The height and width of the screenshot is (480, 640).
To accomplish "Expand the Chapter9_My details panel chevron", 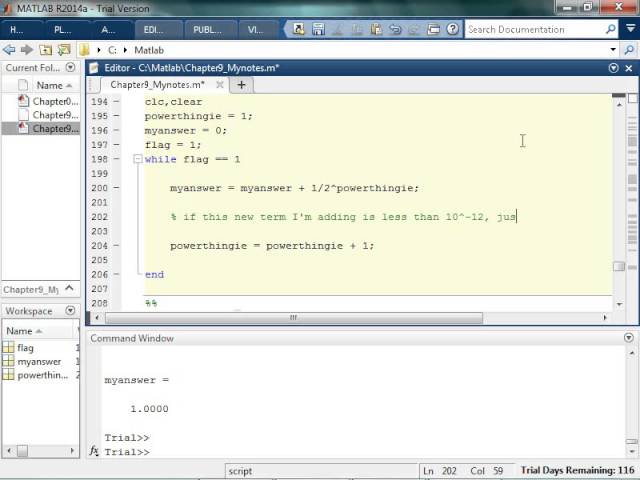I will (69, 289).
